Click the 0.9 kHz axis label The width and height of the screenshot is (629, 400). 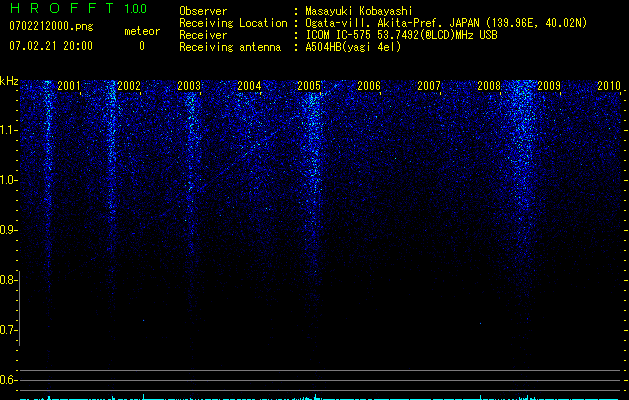click(x=8, y=230)
